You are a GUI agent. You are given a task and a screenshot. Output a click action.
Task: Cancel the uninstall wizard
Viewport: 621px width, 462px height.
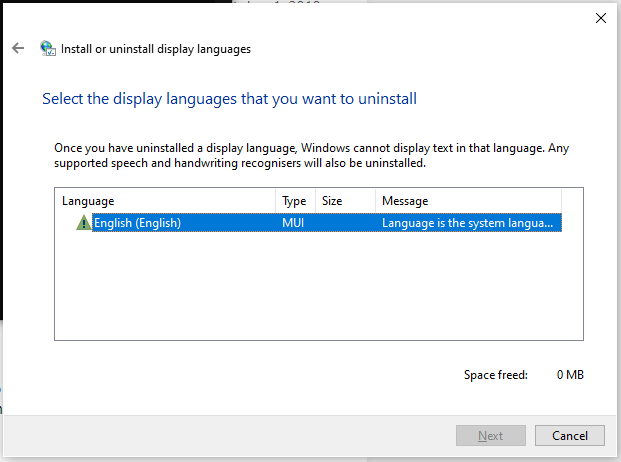[x=570, y=435]
